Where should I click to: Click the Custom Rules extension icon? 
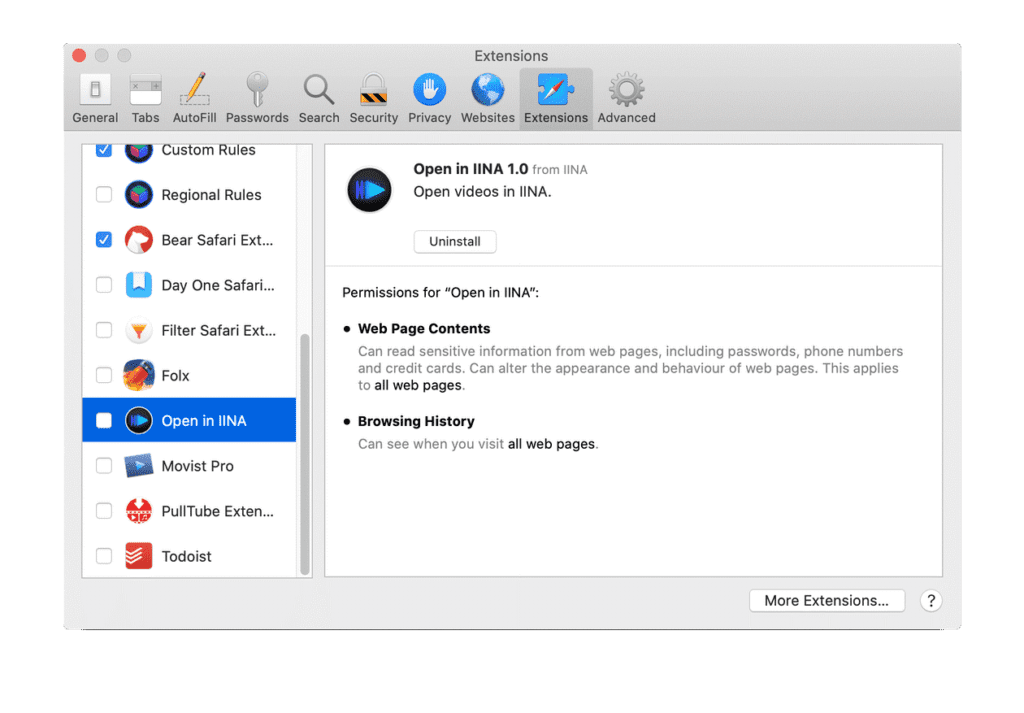click(x=138, y=151)
